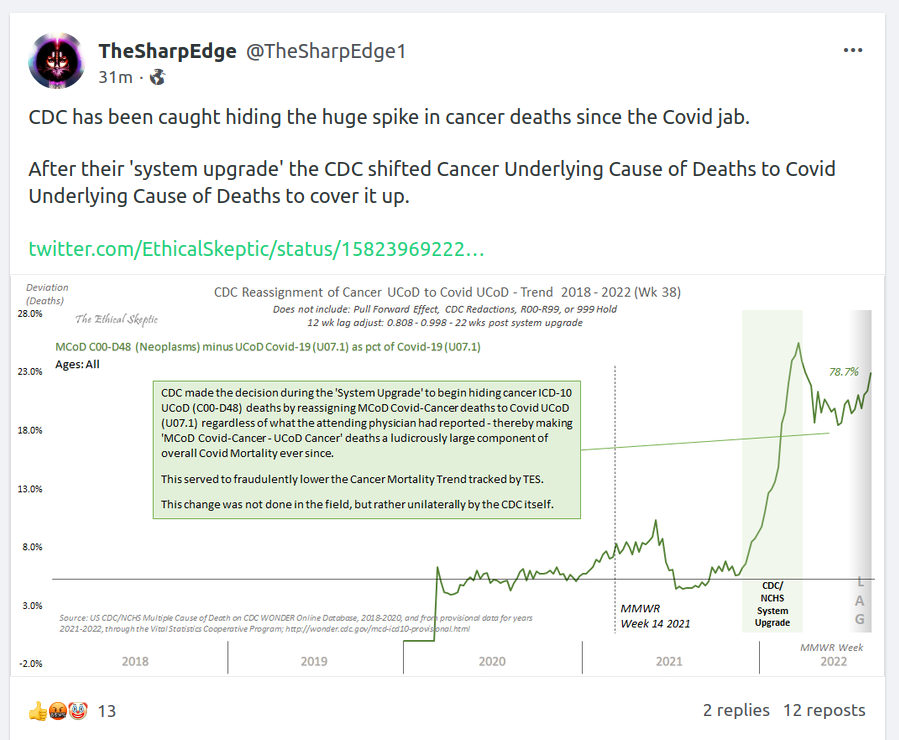Open the 31m post timestamp

[x=116, y=76]
